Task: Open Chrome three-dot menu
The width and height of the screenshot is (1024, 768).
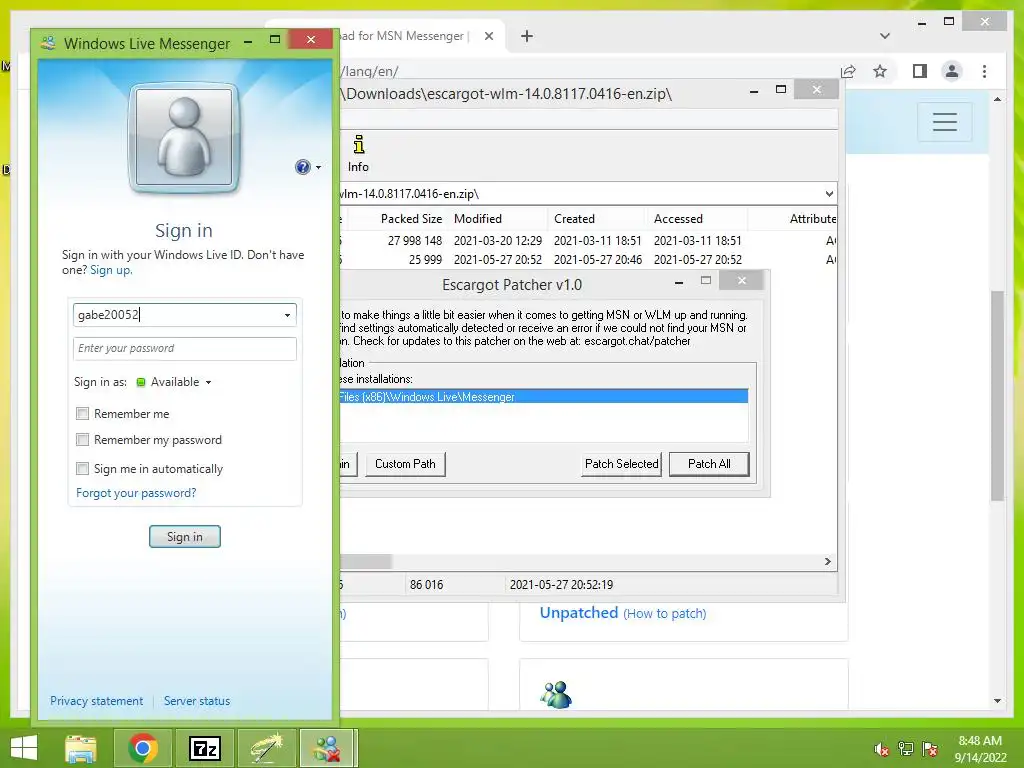Action: (984, 71)
